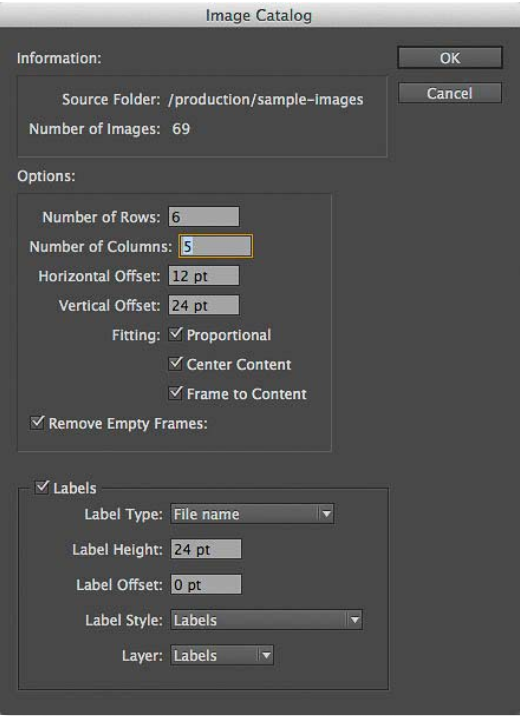Click the Image Catalog title bar
Viewport: 520px width, 716px height.
[x=259, y=15]
